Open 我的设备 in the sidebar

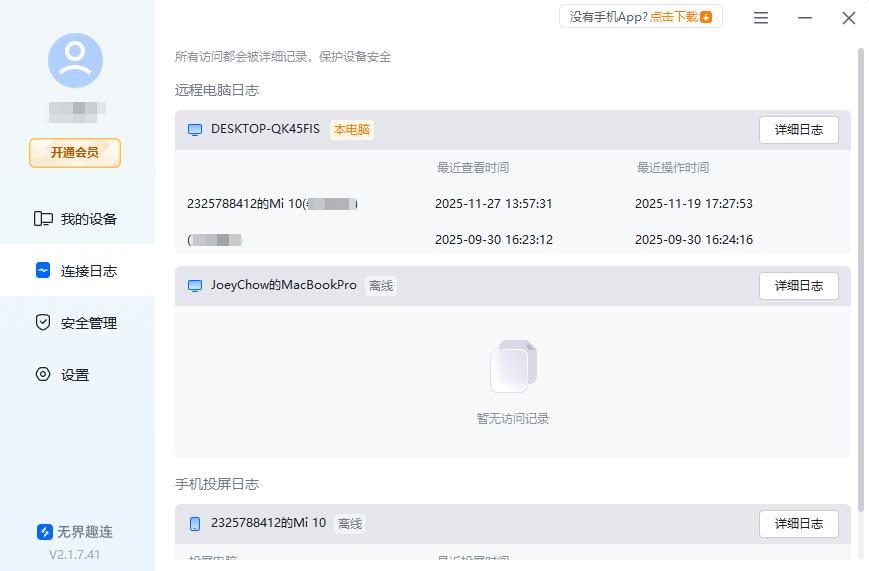[78, 219]
